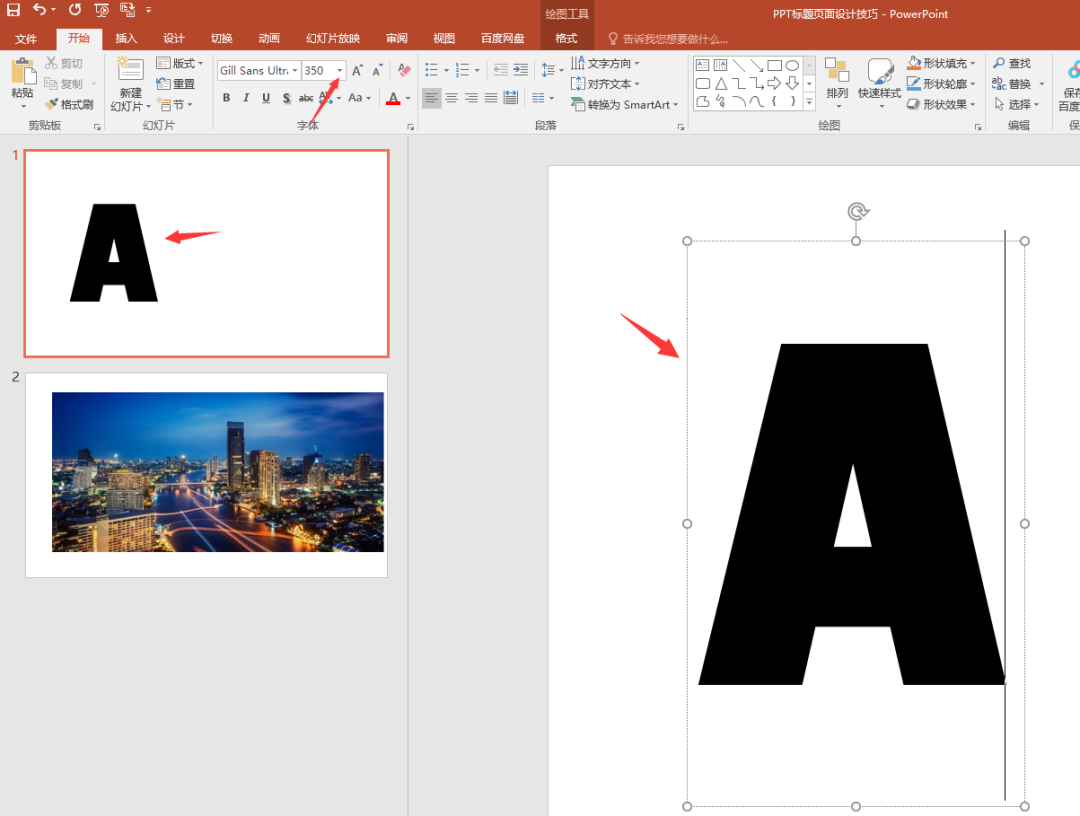Click the New Slide icon
This screenshot has height=816, width=1080.
[130, 70]
